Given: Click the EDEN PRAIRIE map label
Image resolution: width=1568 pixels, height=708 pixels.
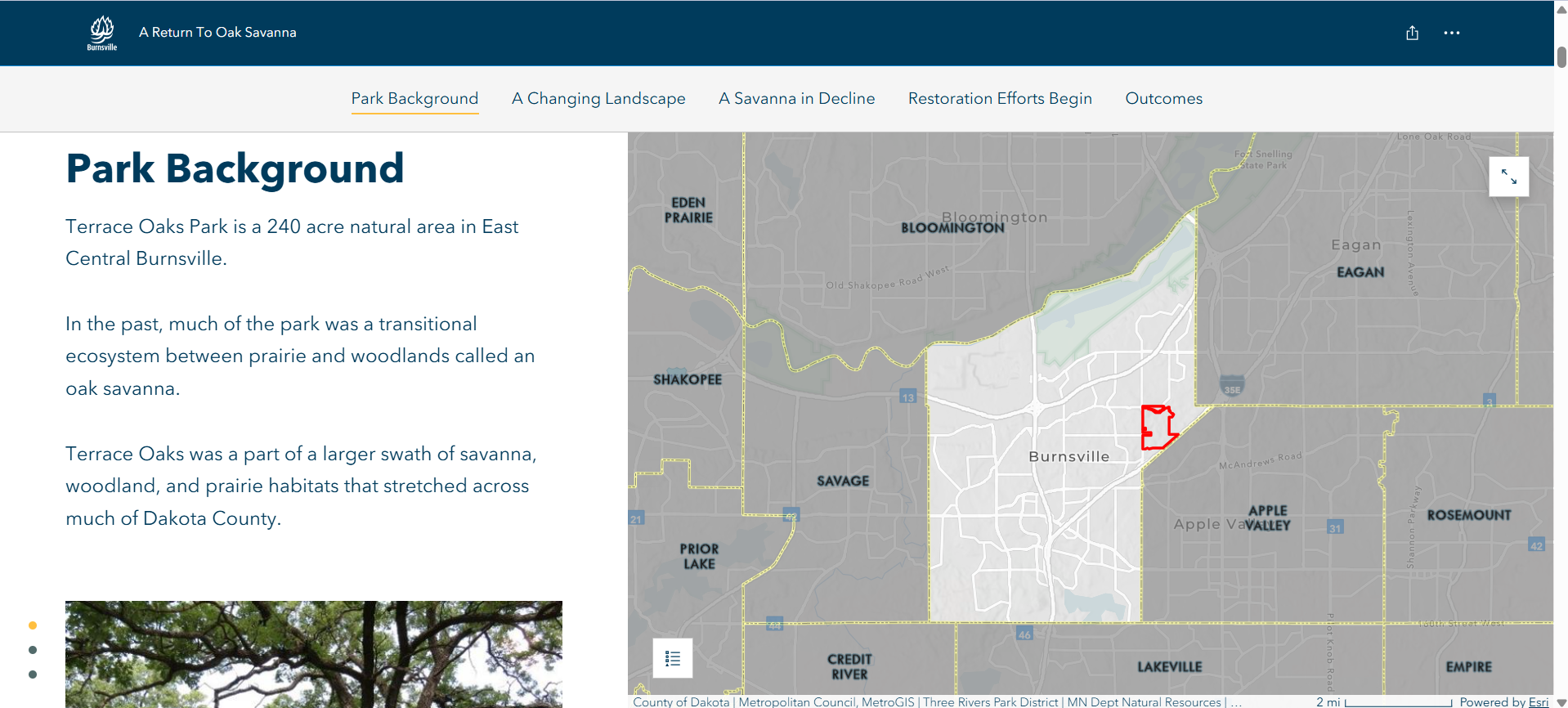Looking at the screenshot, I should click(688, 210).
